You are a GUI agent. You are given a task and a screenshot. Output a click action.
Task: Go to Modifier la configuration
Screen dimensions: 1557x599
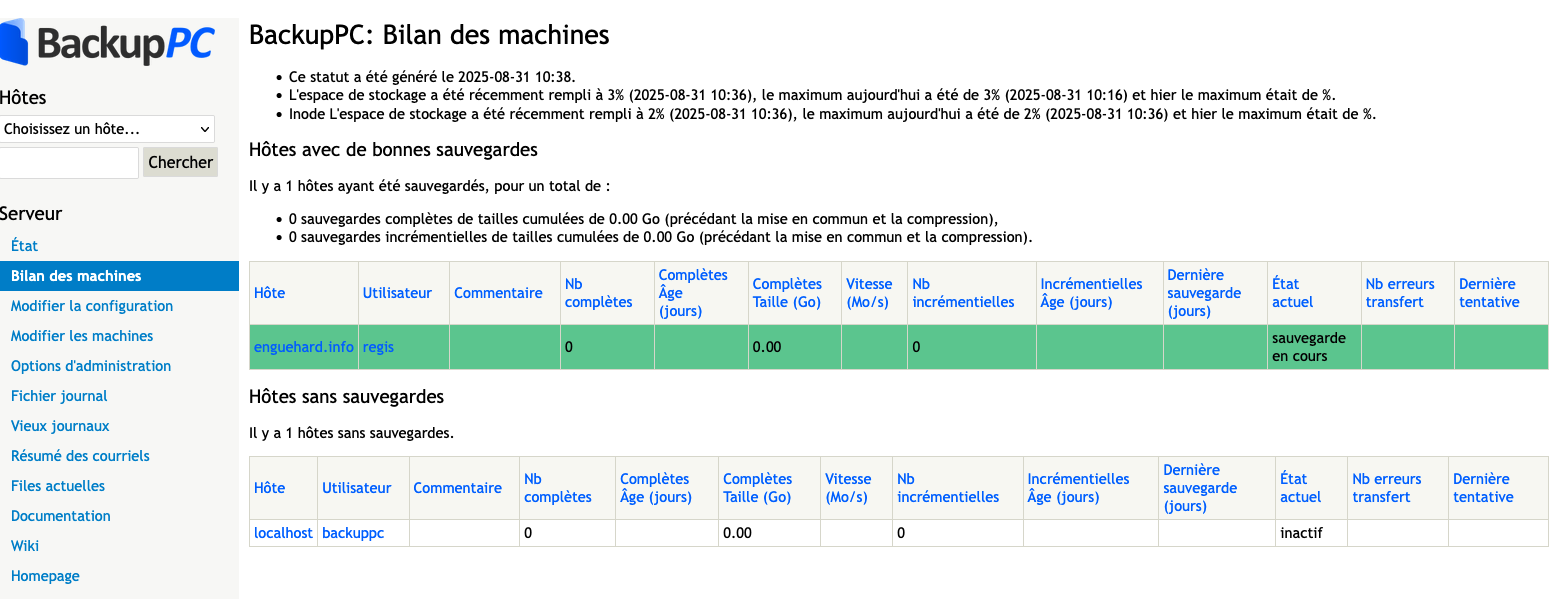(92, 306)
